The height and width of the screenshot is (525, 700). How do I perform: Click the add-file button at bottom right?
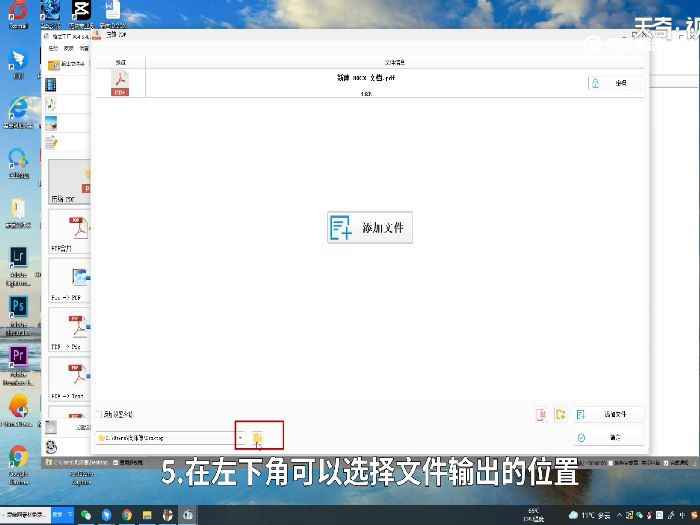point(609,415)
